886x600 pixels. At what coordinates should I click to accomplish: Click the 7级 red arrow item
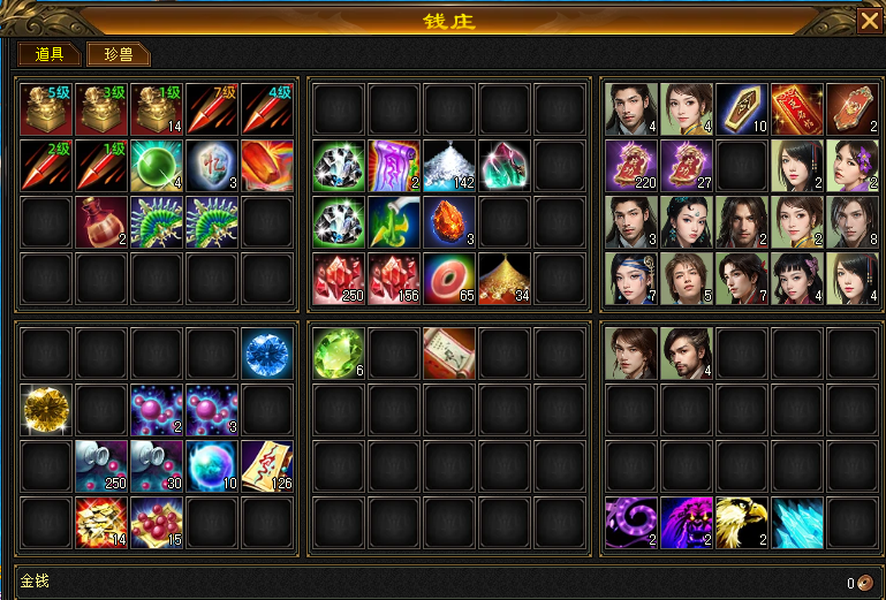tap(212, 110)
